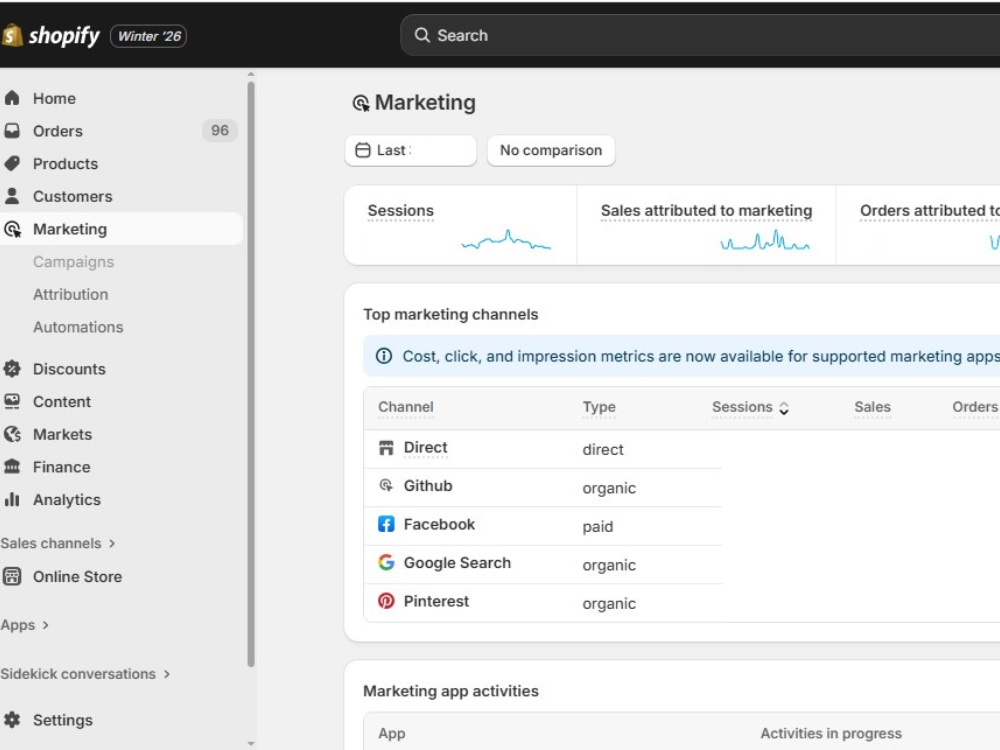Click the Finance bank icon
This screenshot has width=1000, height=750.
[x=12, y=467]
